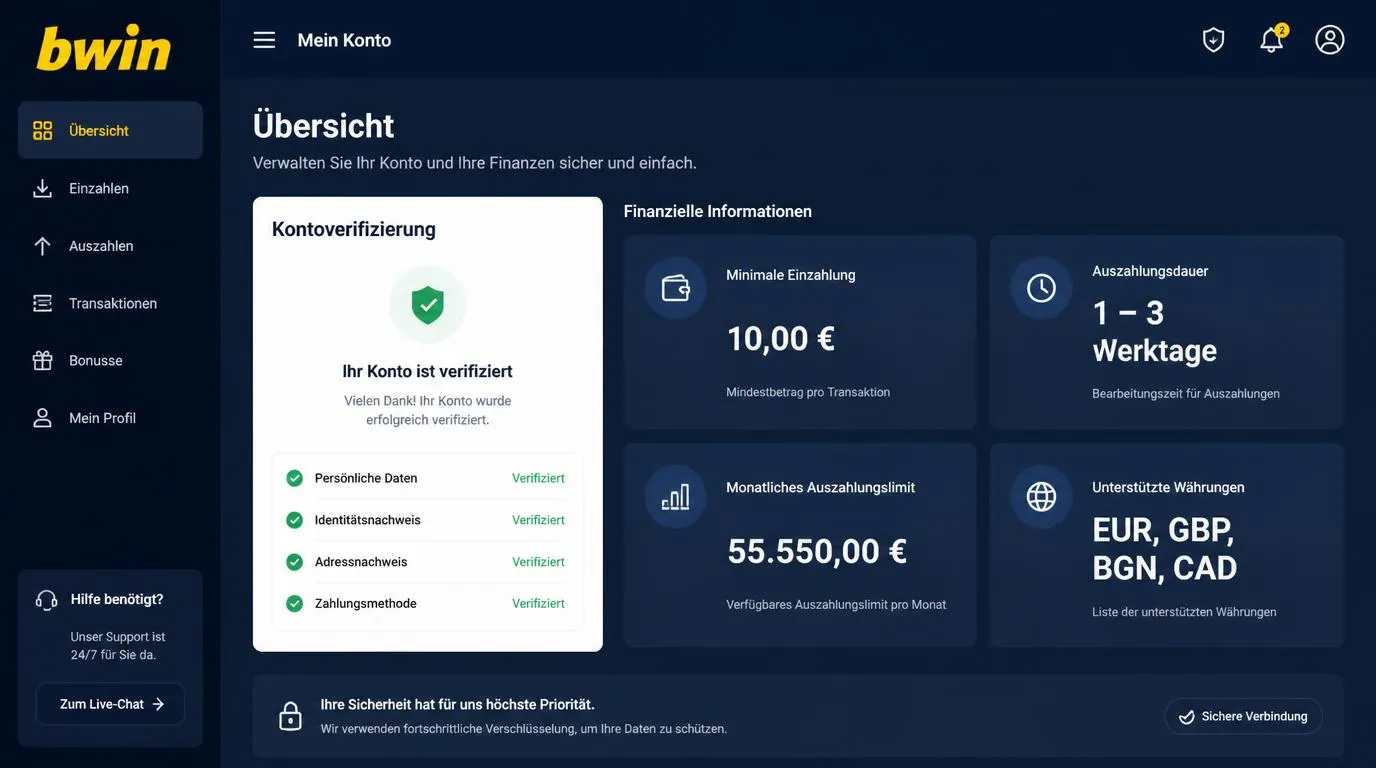Click the Mein Profil person icon
This screenshot has width=1376, height=768.
(42, 418)
